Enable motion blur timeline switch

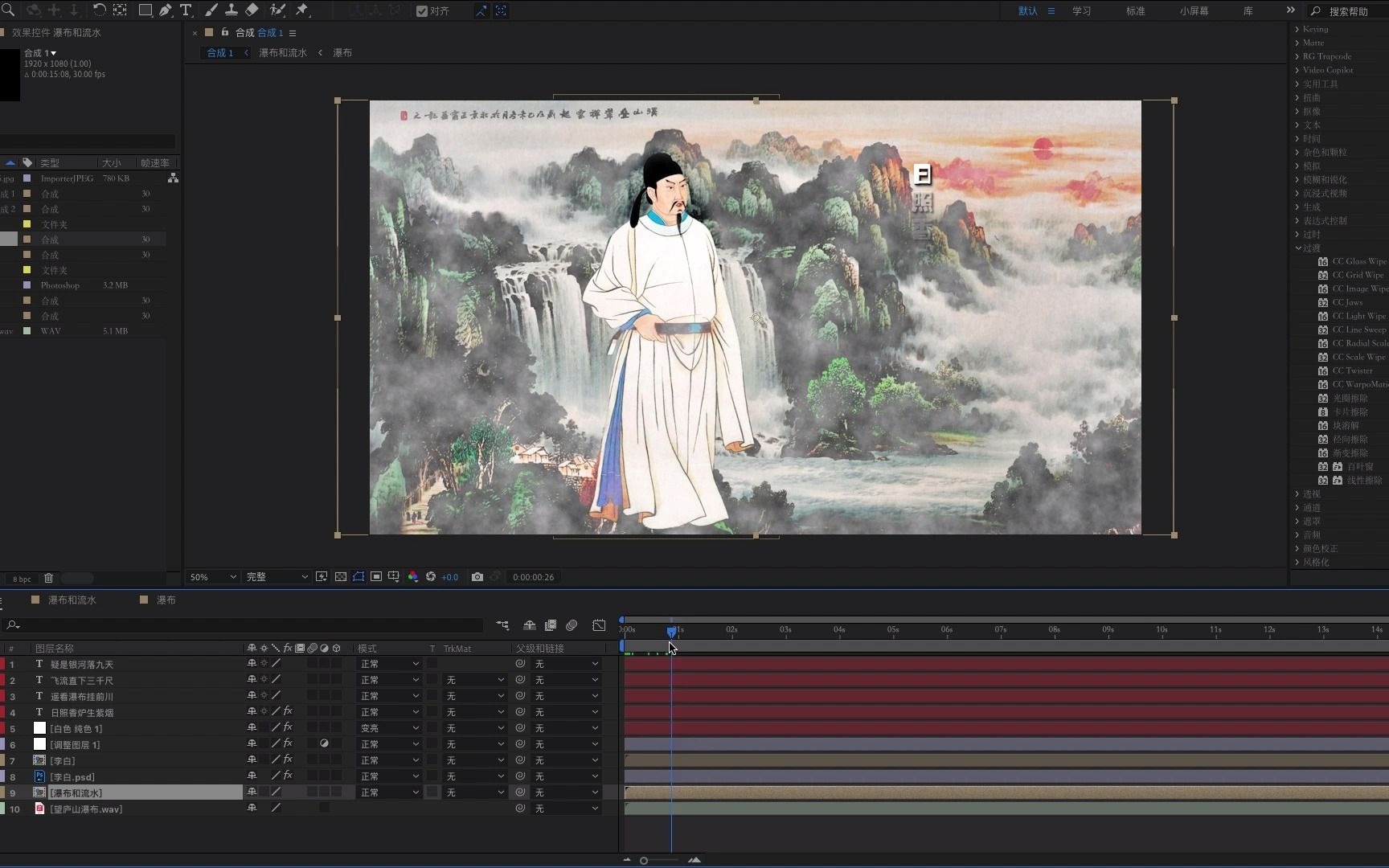coord(572,624)
